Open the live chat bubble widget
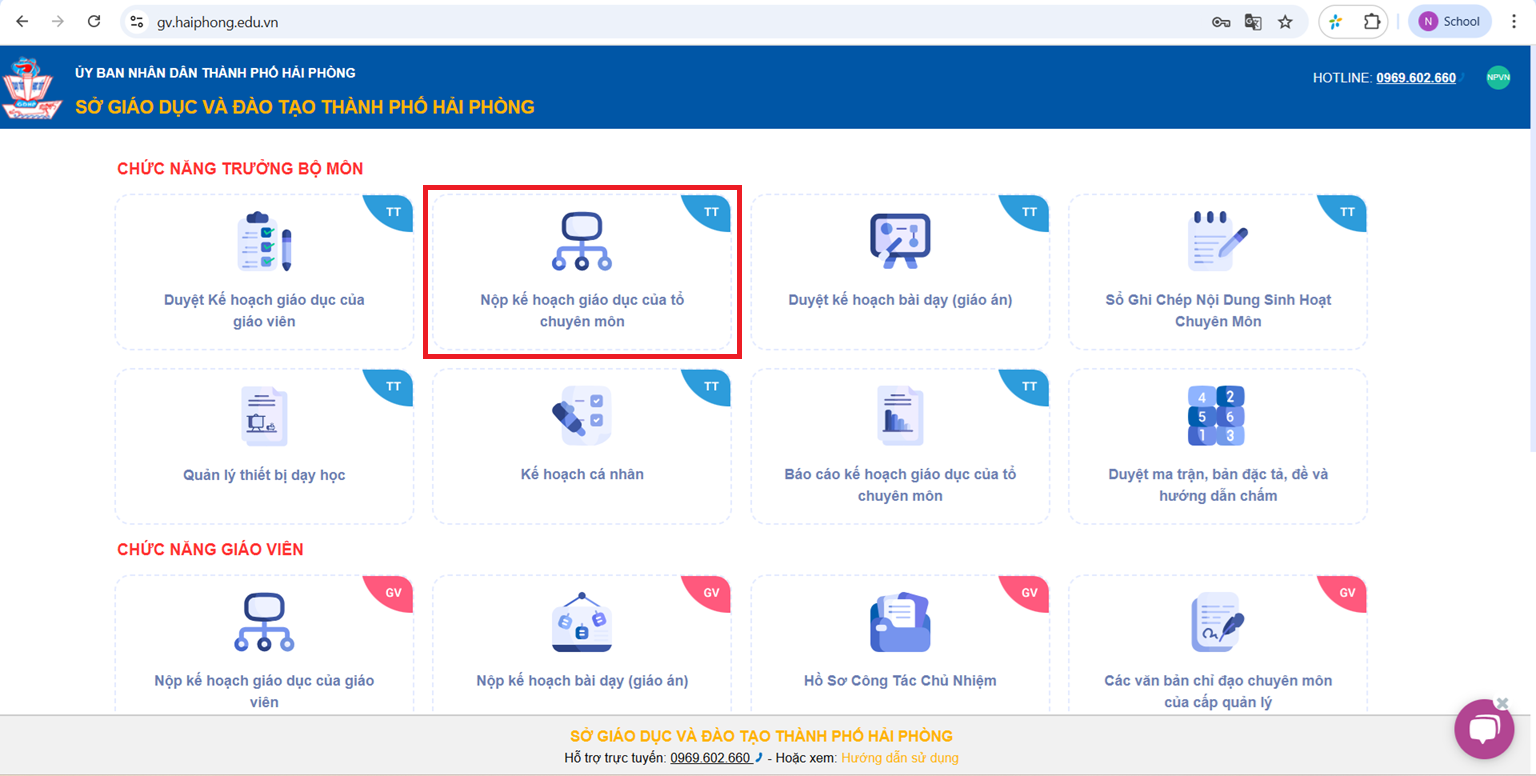This screenshot has height=776, width=1536. [x=1484, y=730]
